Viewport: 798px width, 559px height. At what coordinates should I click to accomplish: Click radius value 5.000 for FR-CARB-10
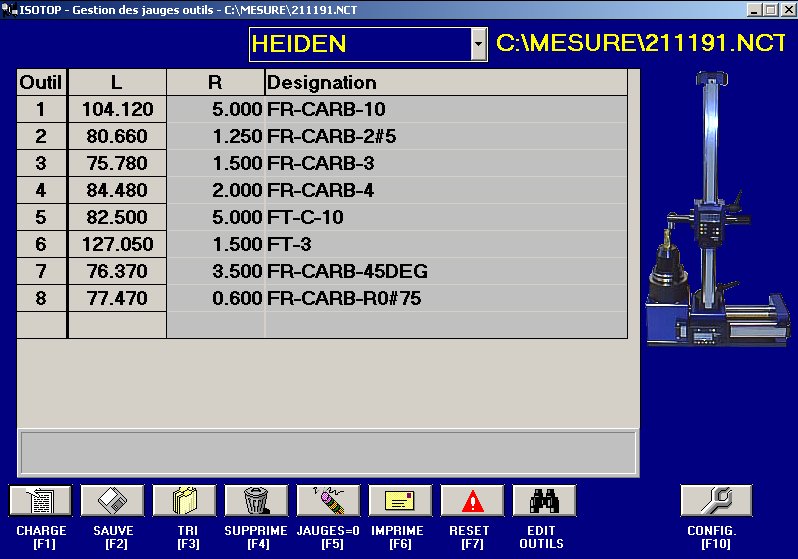216,109
